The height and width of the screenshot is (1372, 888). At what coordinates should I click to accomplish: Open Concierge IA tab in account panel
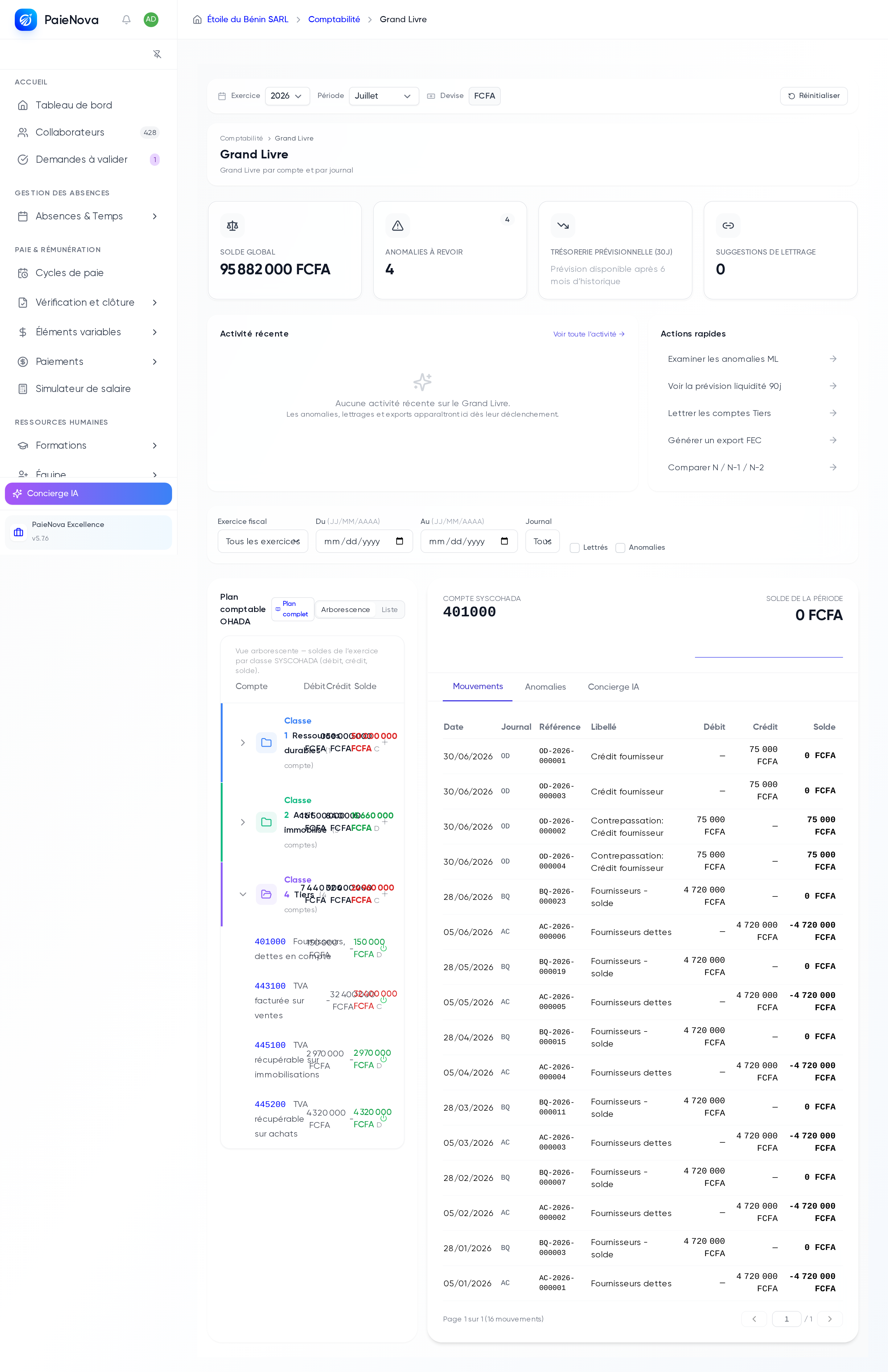614,687
